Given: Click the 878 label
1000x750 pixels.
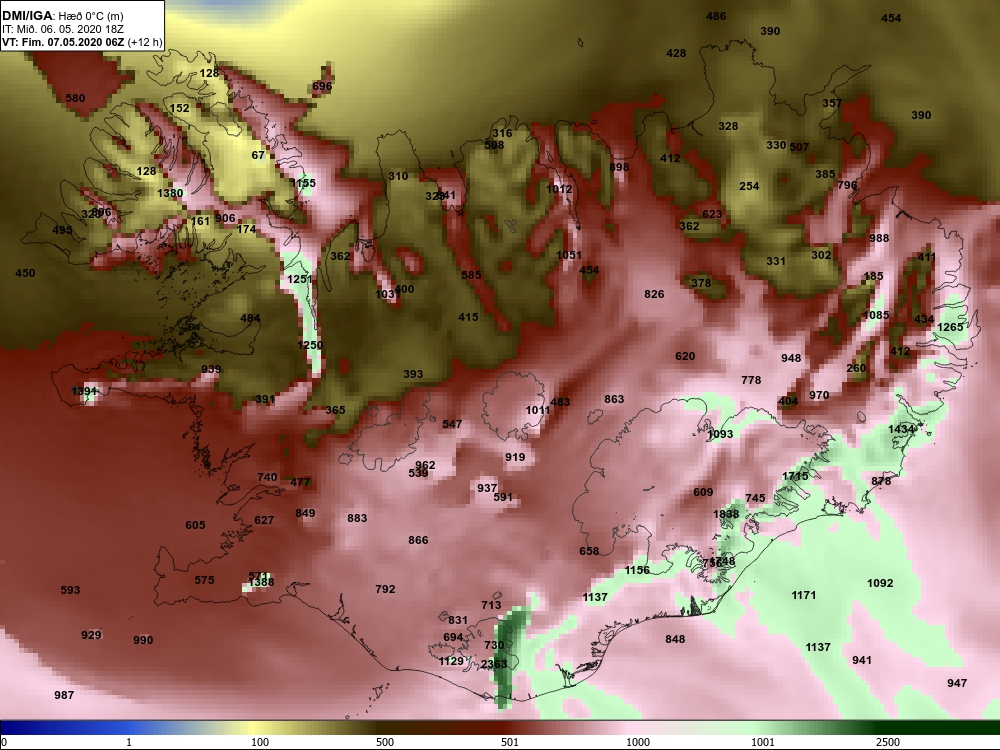Looking at the screenshot, I should point(881,481).
